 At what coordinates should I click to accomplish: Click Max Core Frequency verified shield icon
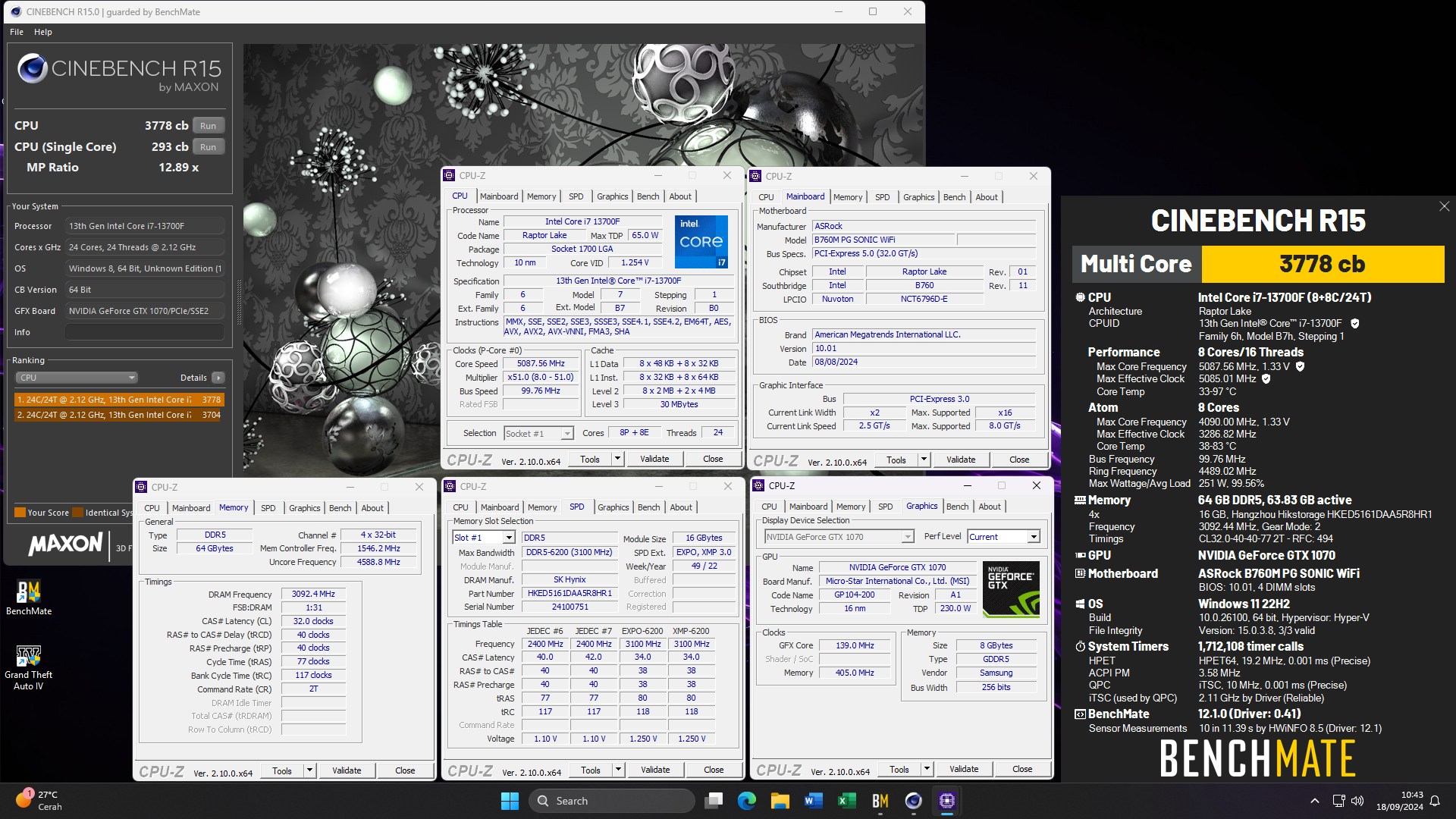pyautogui.click(x=1300, y=366)
